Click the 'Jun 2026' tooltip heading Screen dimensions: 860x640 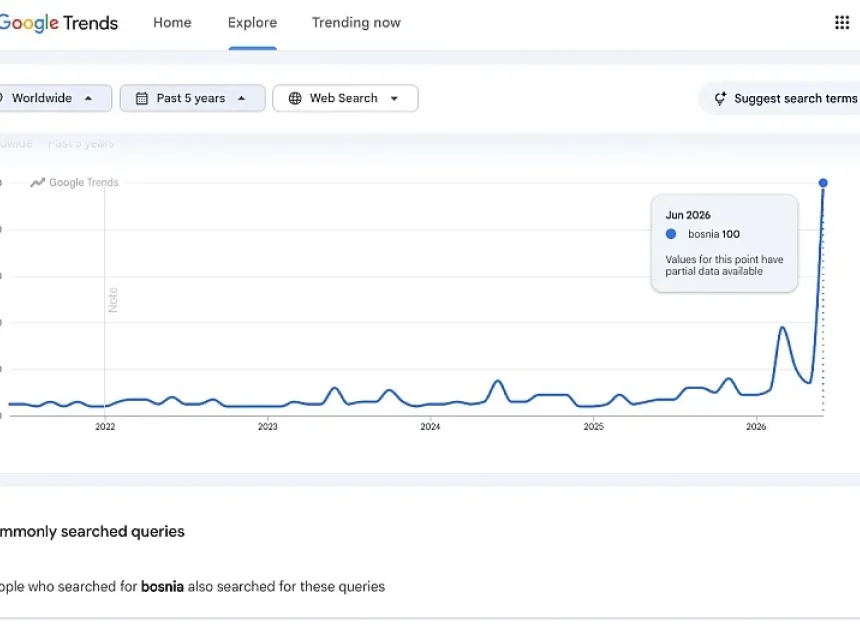click(x=688, y=215)
